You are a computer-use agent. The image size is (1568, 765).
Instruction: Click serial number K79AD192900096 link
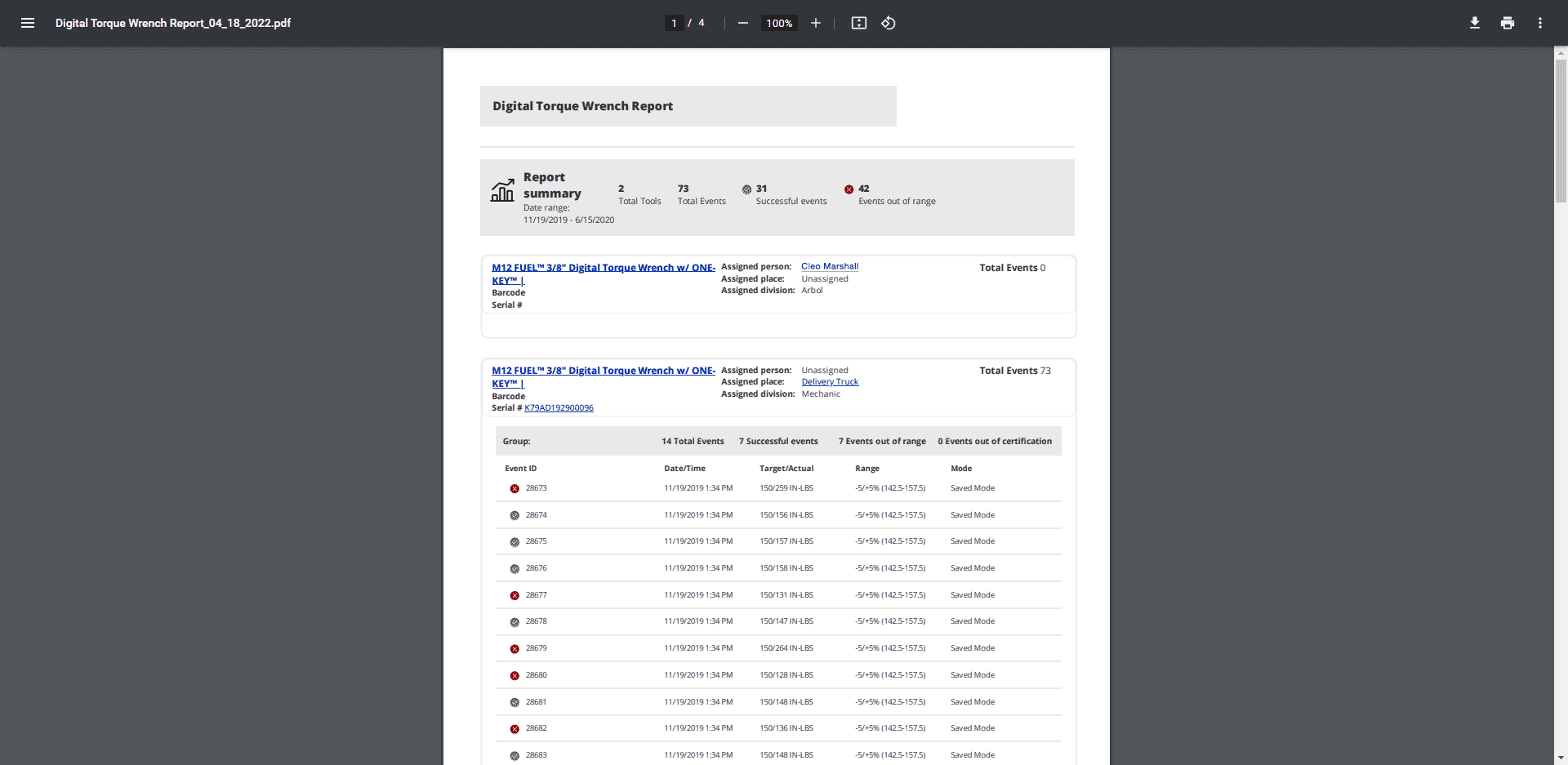coord(559,408)
